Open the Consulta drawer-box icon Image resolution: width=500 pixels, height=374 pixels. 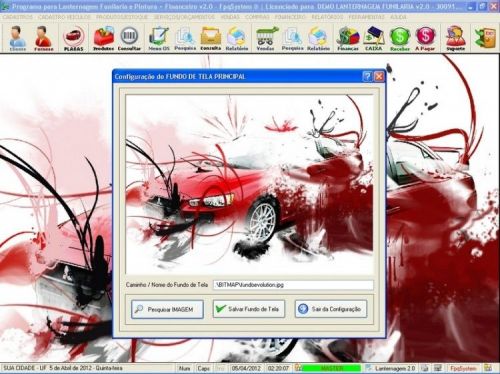(211, 39)
